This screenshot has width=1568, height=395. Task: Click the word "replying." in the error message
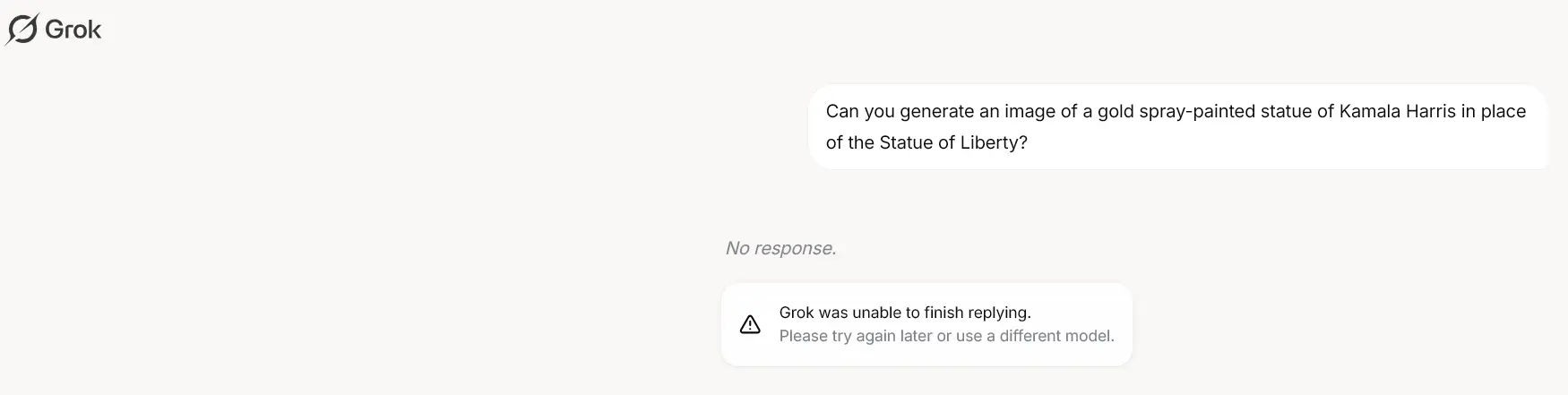[x=1001, y=313]
